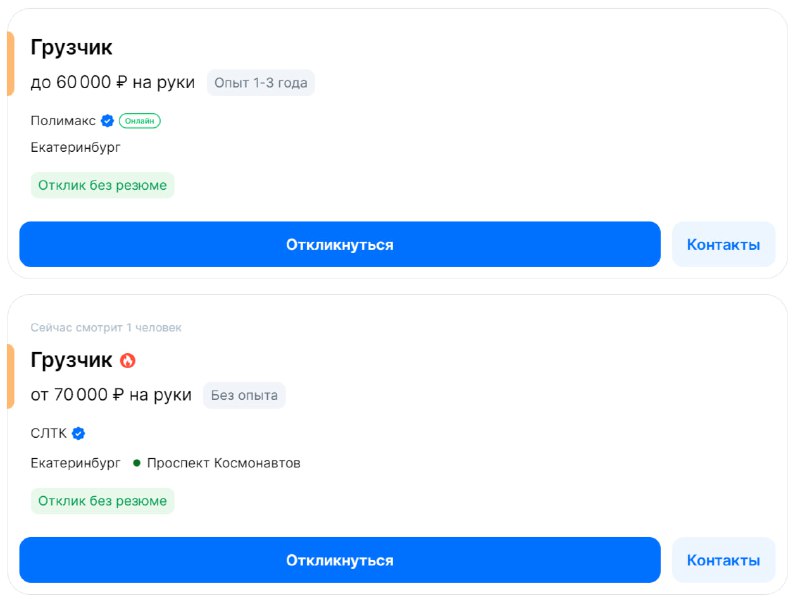Click Отклик без резюме label on second card
Screen dimensions: 800x603
[x=103, y=501]
